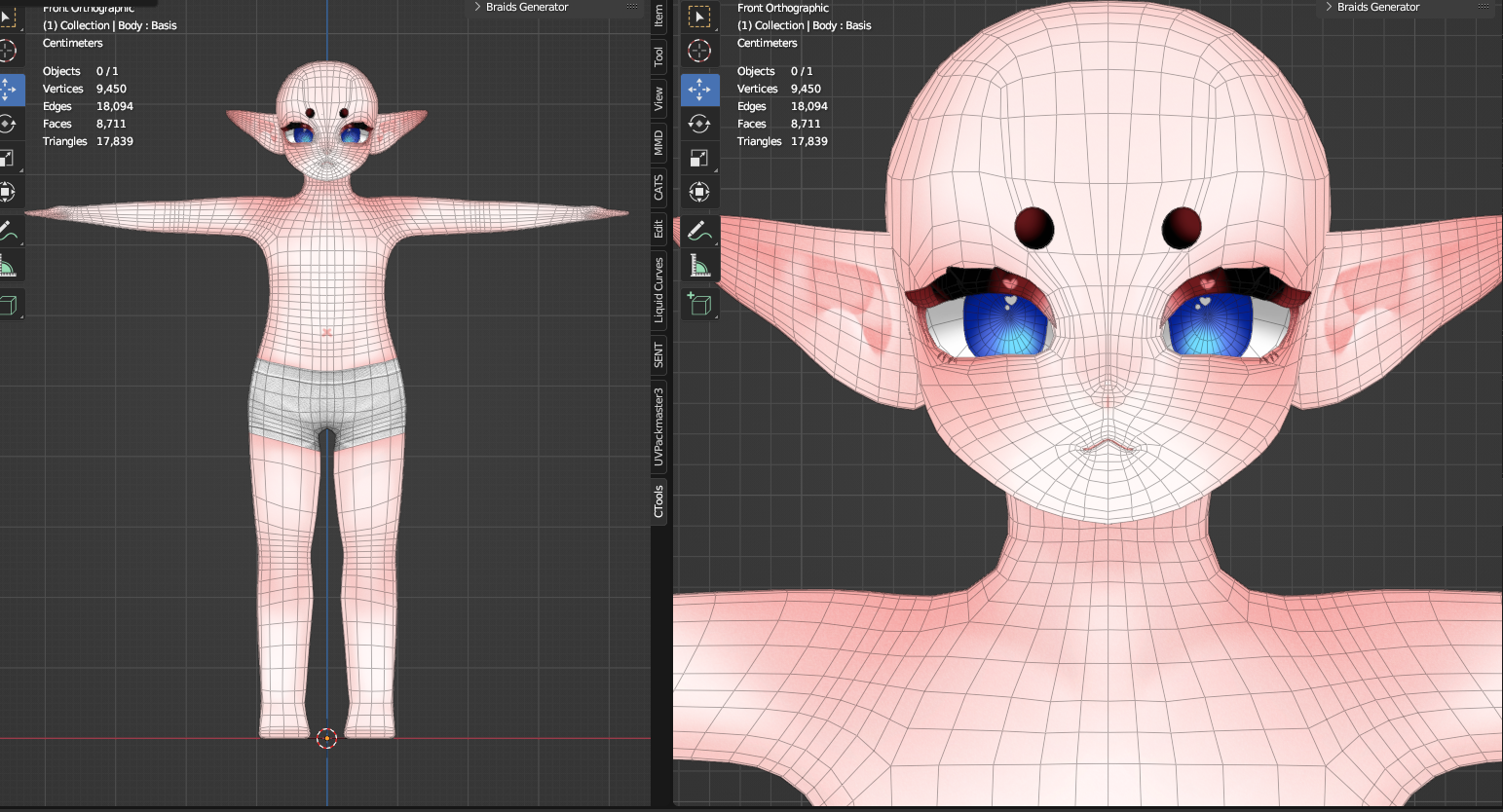Select the Scale tool in right viewport
The height and width of the screenshot is (812, 1503).
pos(699,158)
